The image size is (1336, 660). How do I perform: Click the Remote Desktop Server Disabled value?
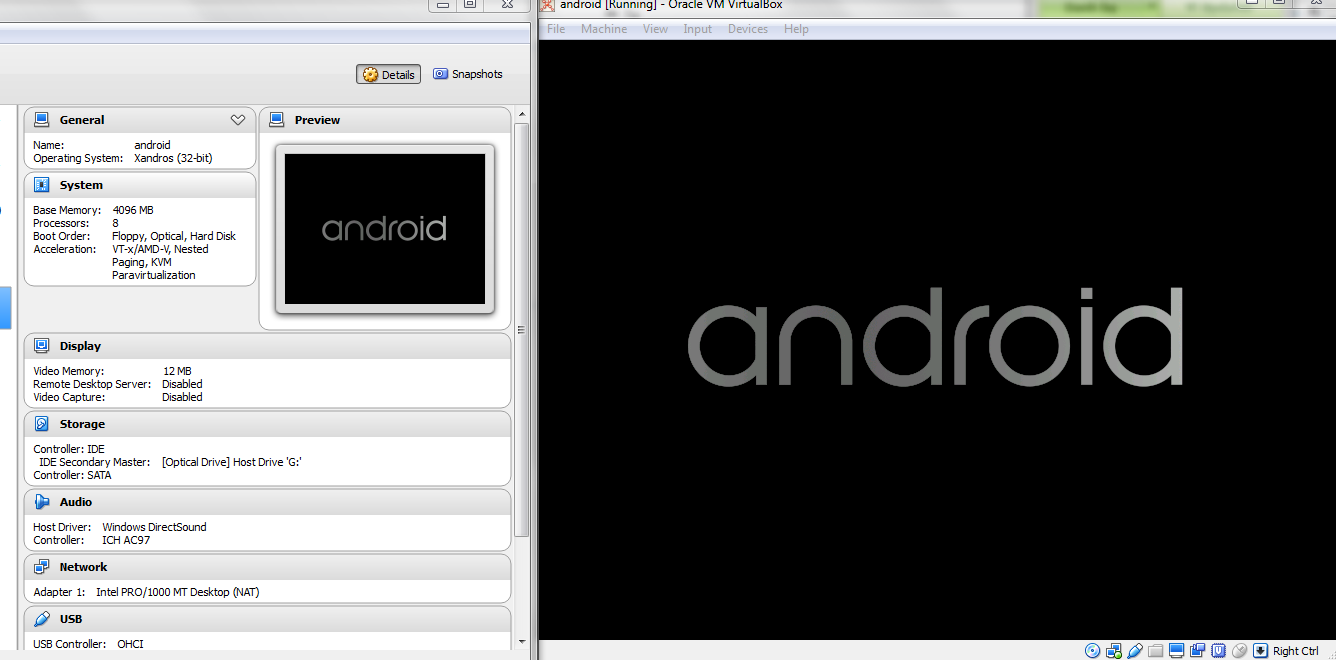(182, 384)
